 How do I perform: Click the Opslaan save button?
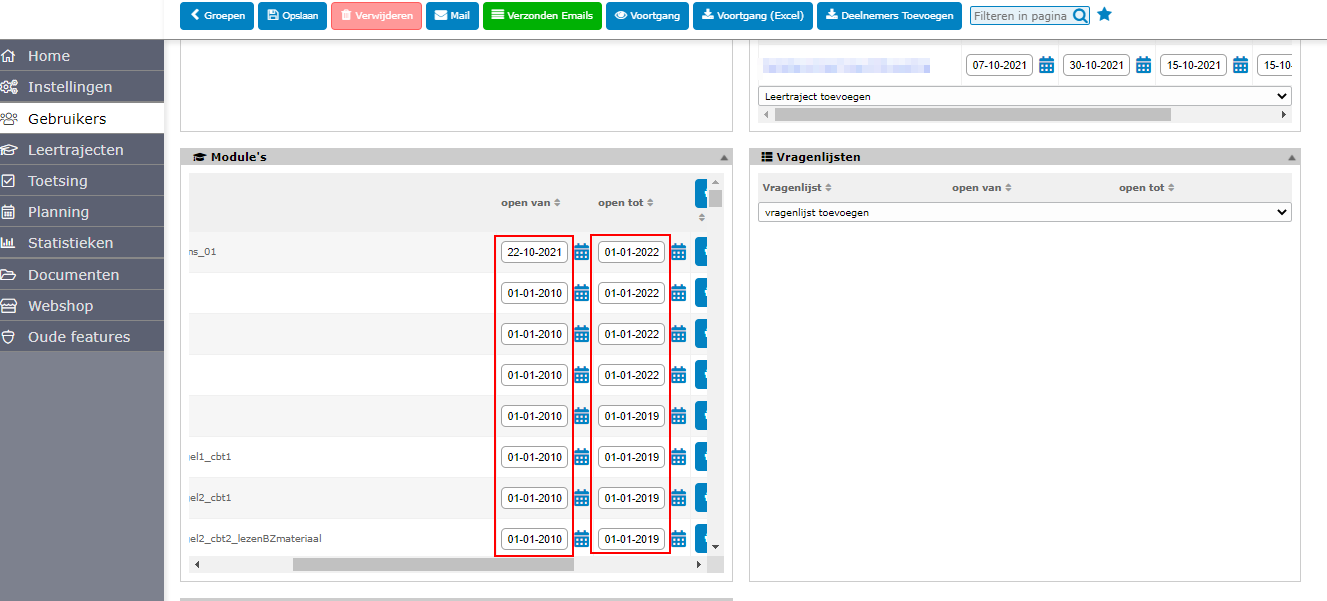point(293,16)
